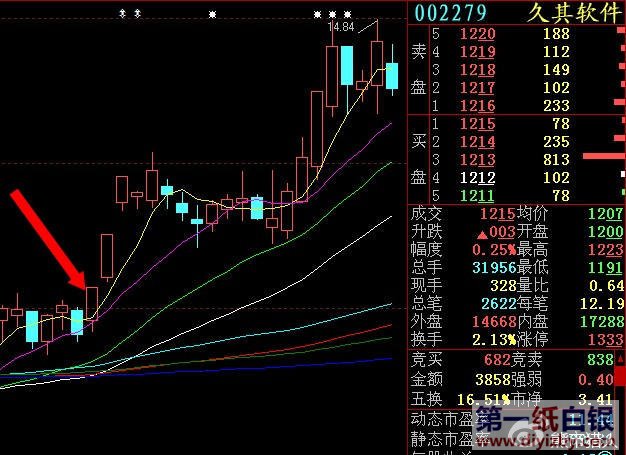Click the first star marker above chart
626x455 pixels.
tap(123, 14)
